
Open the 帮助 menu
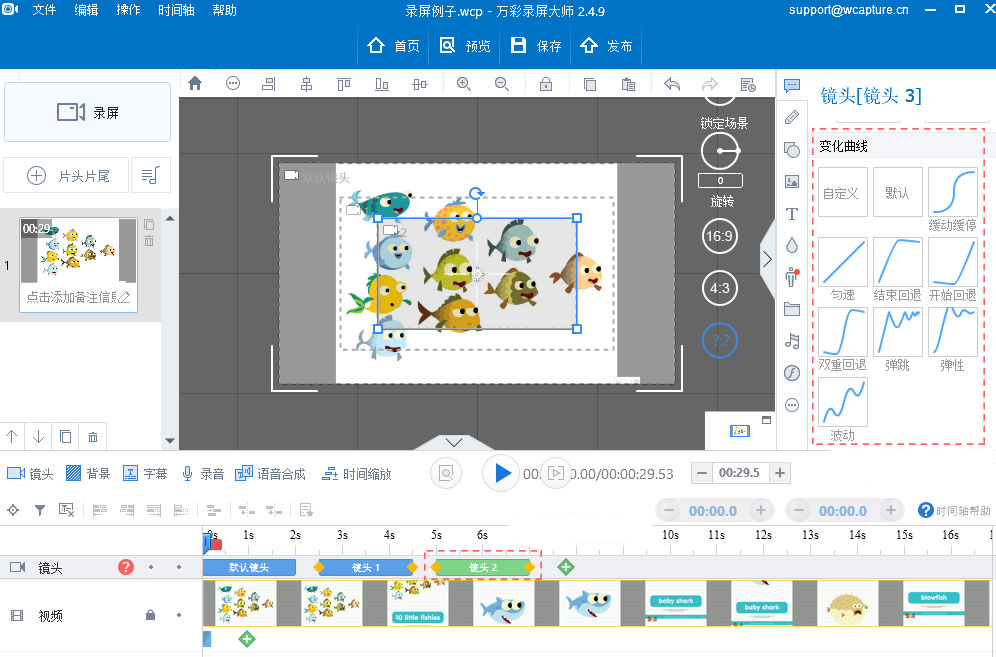coord(224,11)
